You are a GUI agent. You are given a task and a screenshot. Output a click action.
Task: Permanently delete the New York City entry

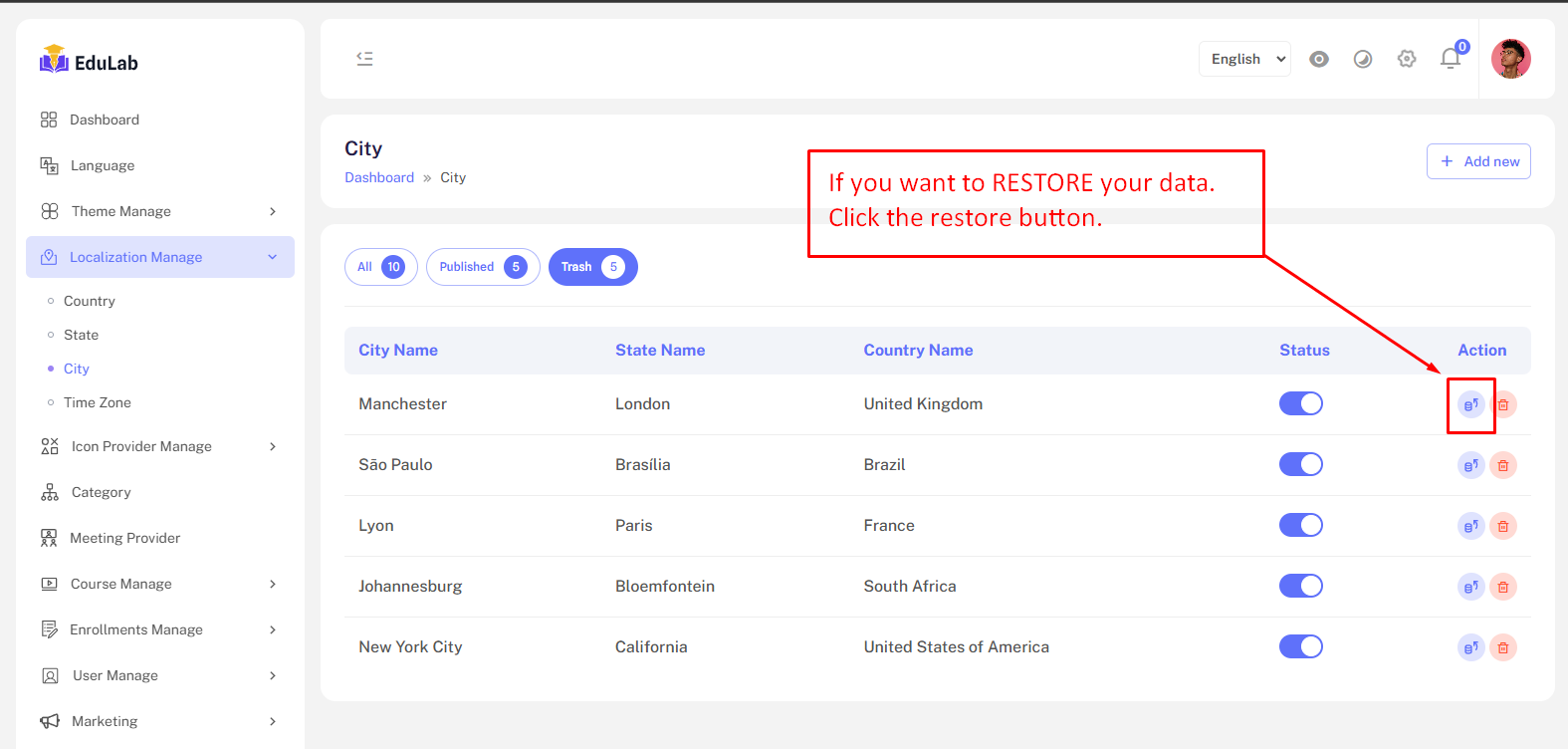pyautogui.click(x=1503, y=647)
